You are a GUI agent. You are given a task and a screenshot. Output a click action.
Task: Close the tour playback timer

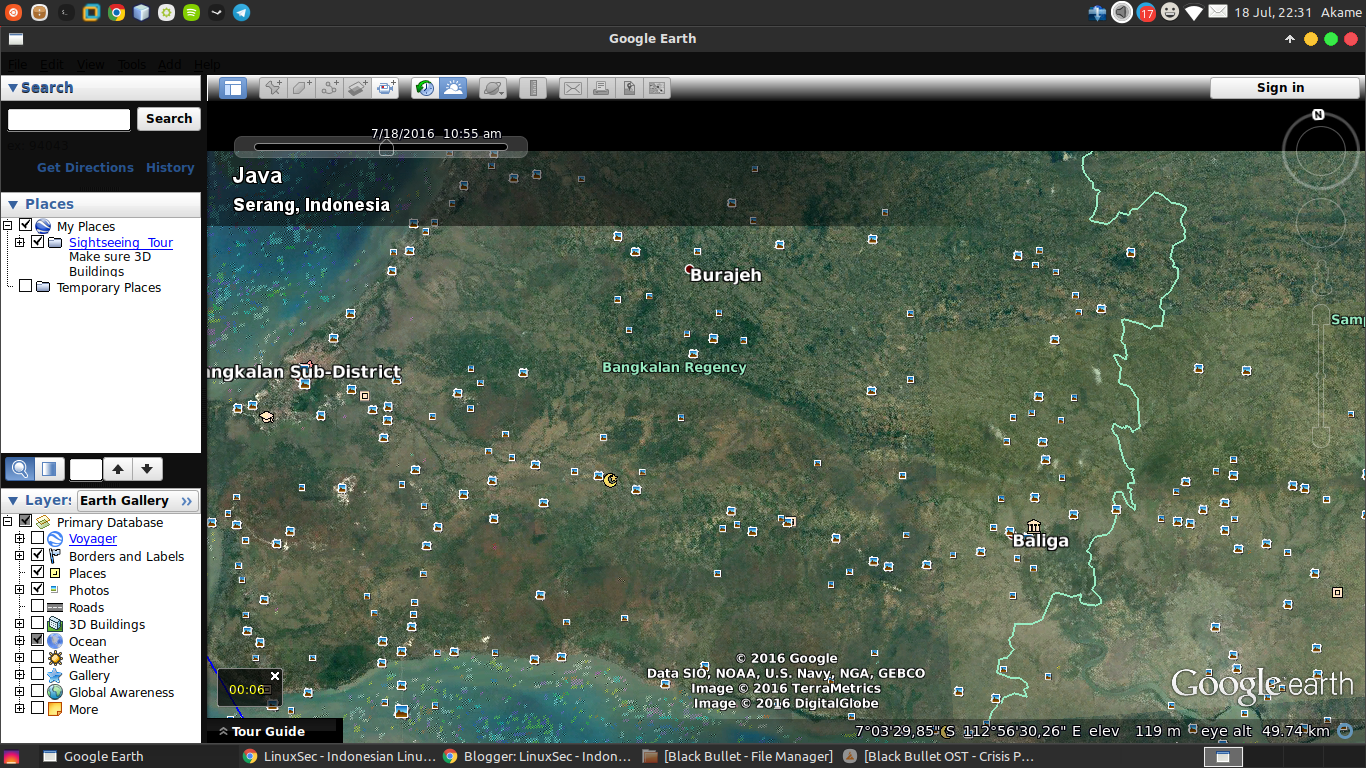point(275,676)
